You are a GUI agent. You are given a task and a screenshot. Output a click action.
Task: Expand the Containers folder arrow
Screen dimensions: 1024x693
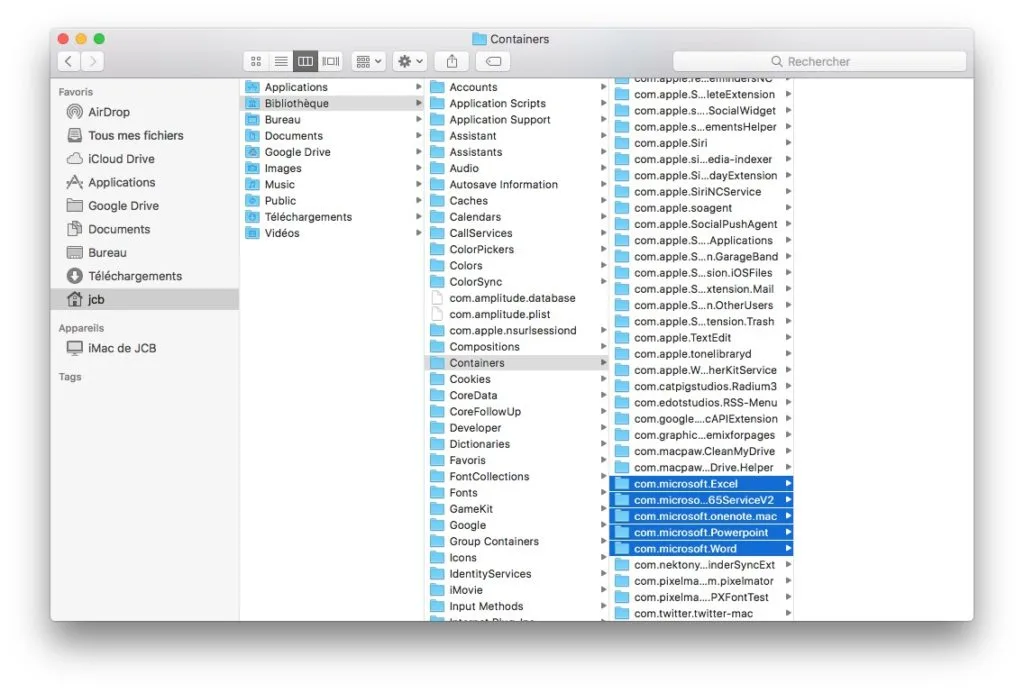(603, 363)
